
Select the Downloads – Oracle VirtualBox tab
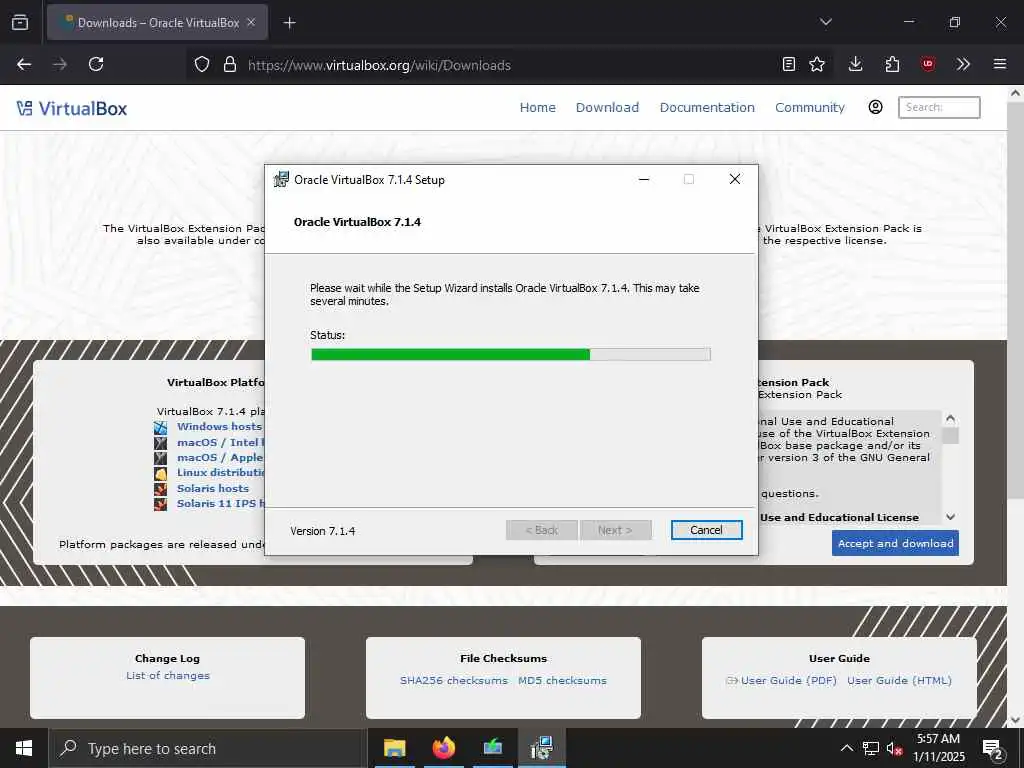(x=157, y=22)
